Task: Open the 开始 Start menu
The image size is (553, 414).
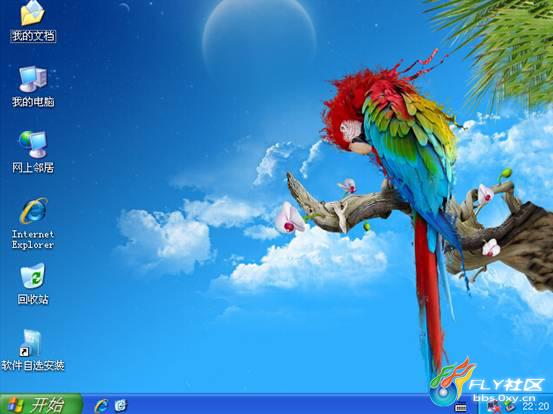Action: pyautogui.click(x=41, y=404)
